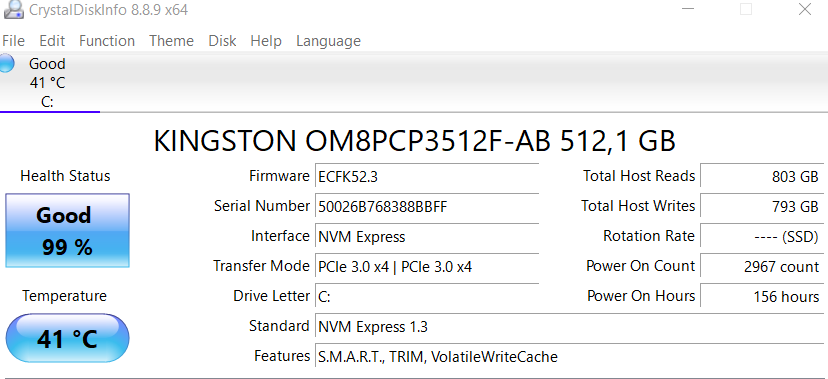Click the Temperature label
The width and height of the screenshot is (828, 379).
64,296
